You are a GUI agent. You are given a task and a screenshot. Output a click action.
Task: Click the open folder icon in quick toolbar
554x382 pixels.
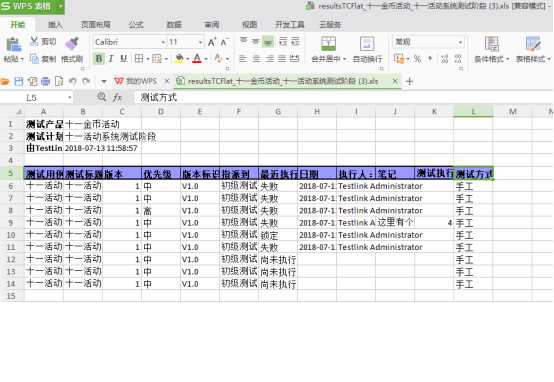coord(5,82)
